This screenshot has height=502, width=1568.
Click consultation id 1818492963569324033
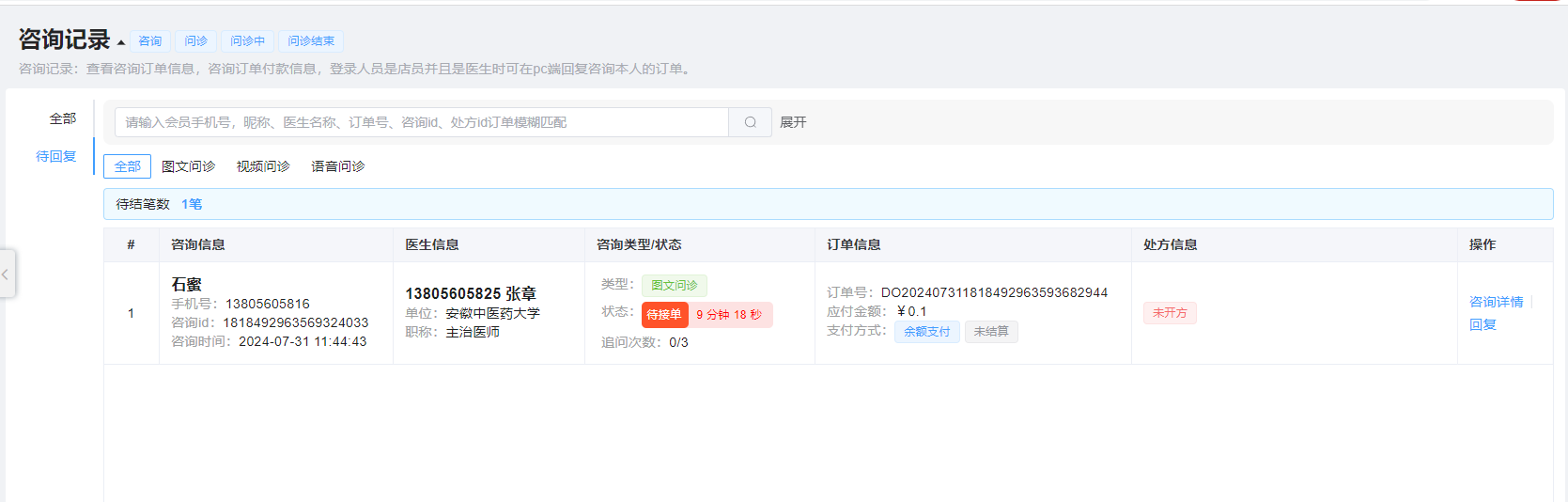(x=296, y=322)
